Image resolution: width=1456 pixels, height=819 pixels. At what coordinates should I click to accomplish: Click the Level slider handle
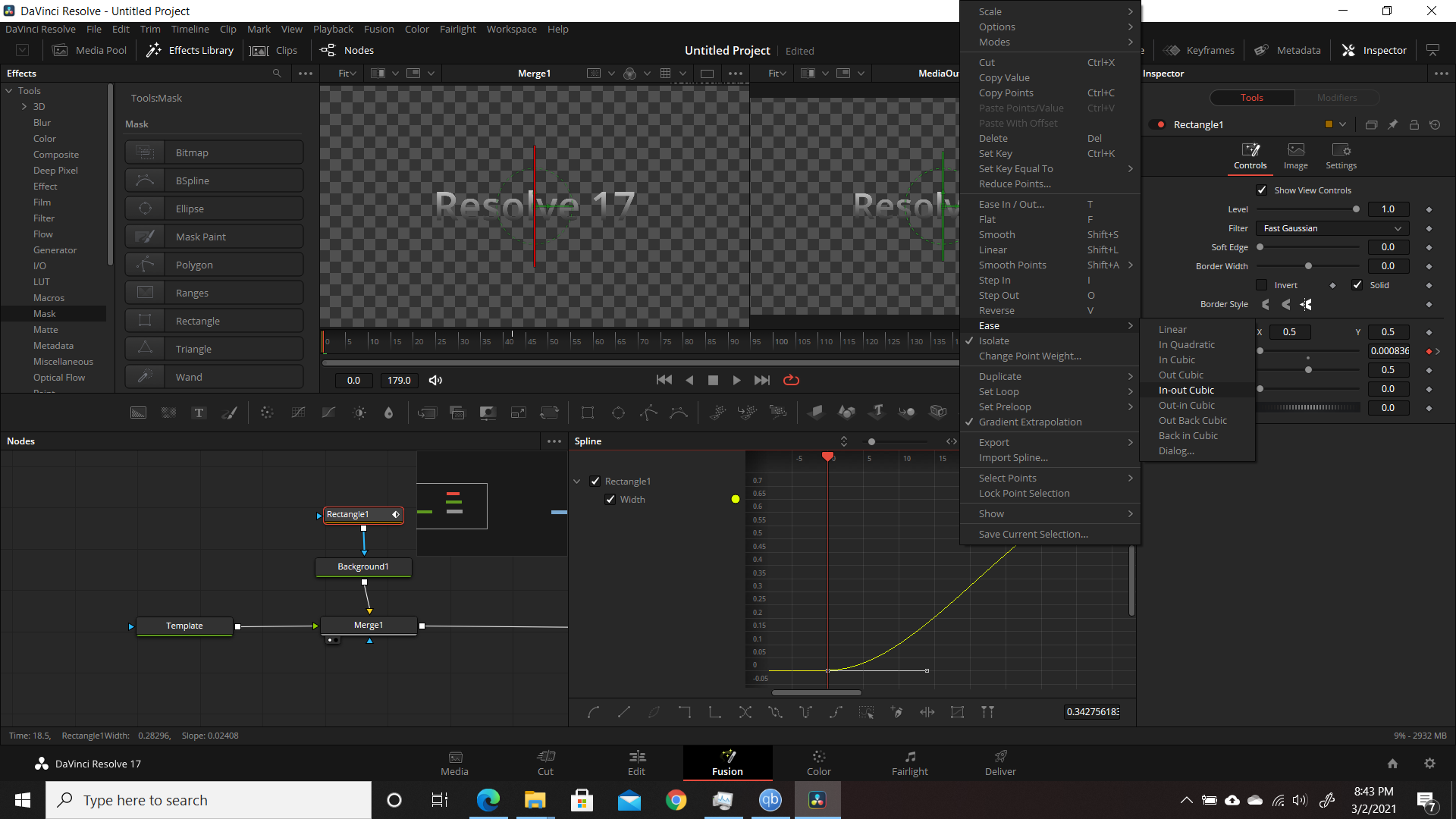pyautogui.click(x=1356, y=209)
